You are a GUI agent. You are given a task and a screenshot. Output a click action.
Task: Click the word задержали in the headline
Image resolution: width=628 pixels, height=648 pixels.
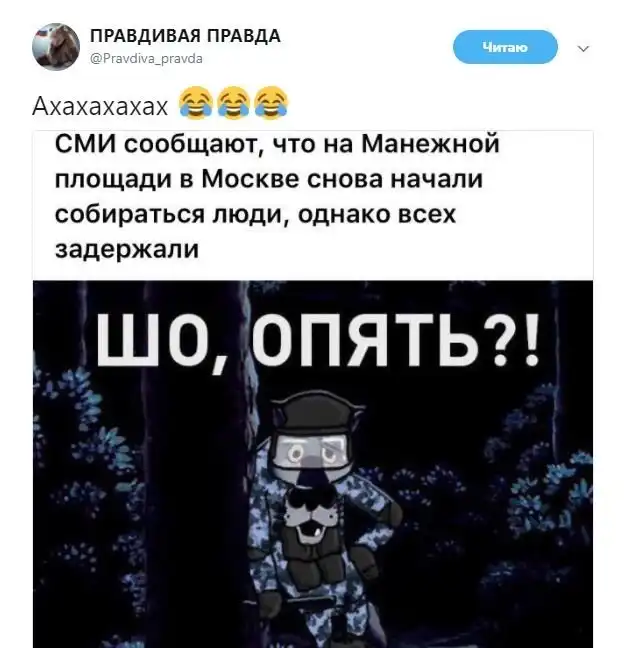pyautogui.click(x=127, y=249)
